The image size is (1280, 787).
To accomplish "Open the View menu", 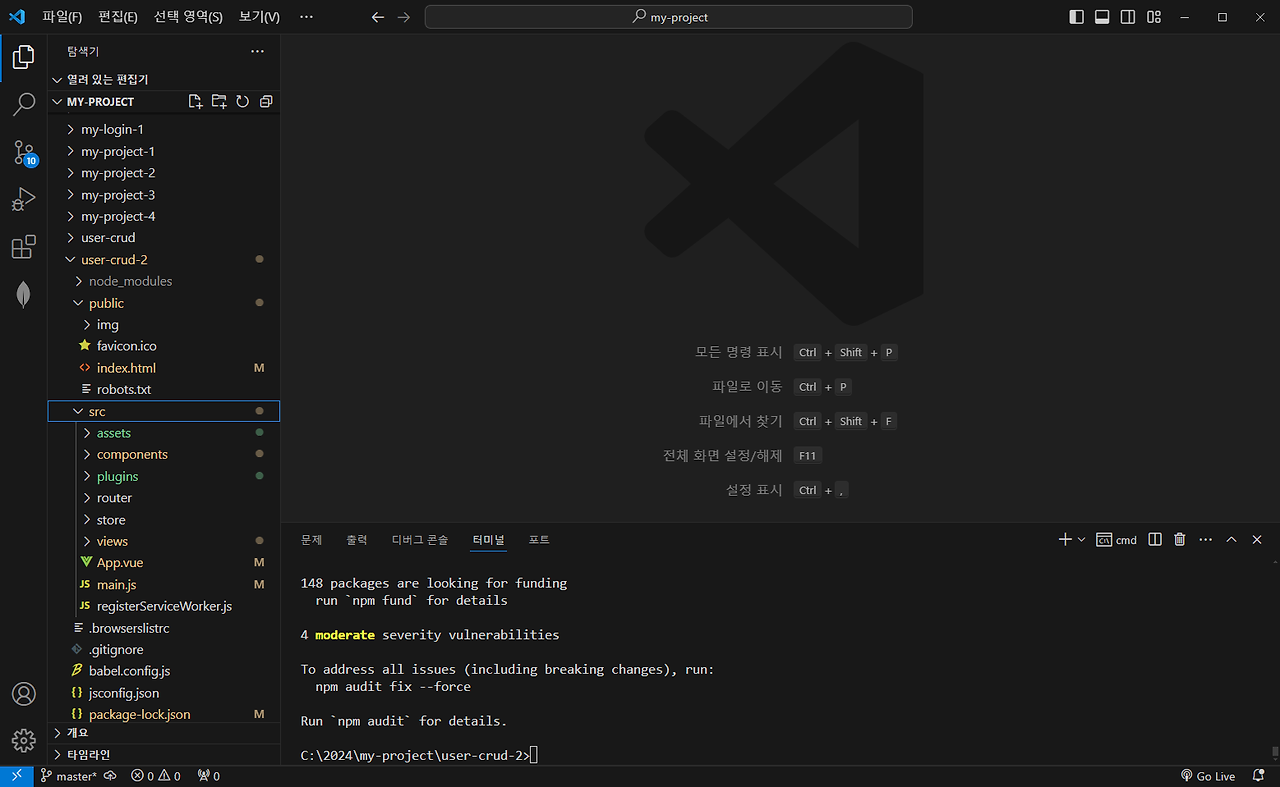I will pyautogui.click(x=259, y=17).
